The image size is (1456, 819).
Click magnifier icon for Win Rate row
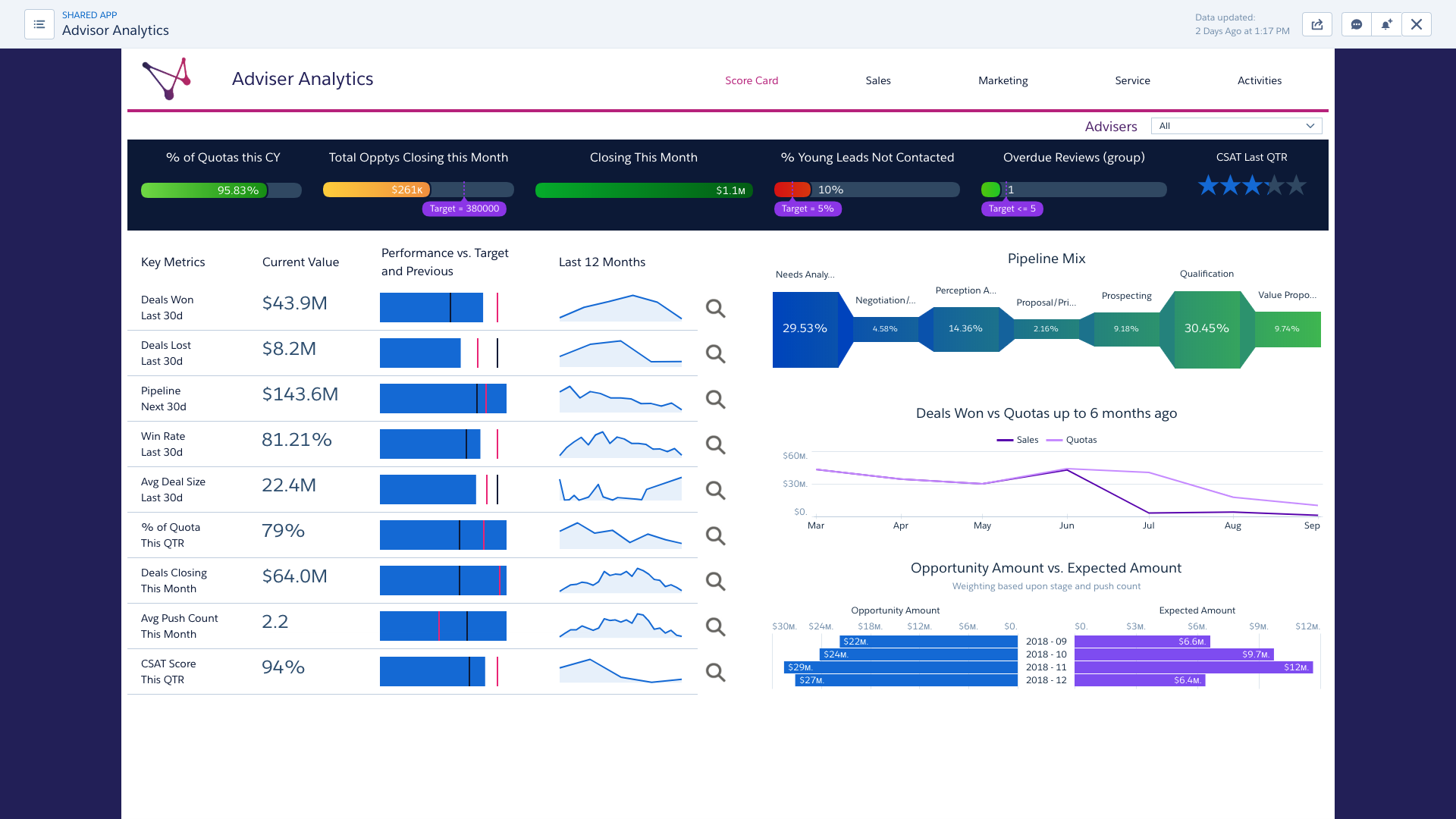715,444
